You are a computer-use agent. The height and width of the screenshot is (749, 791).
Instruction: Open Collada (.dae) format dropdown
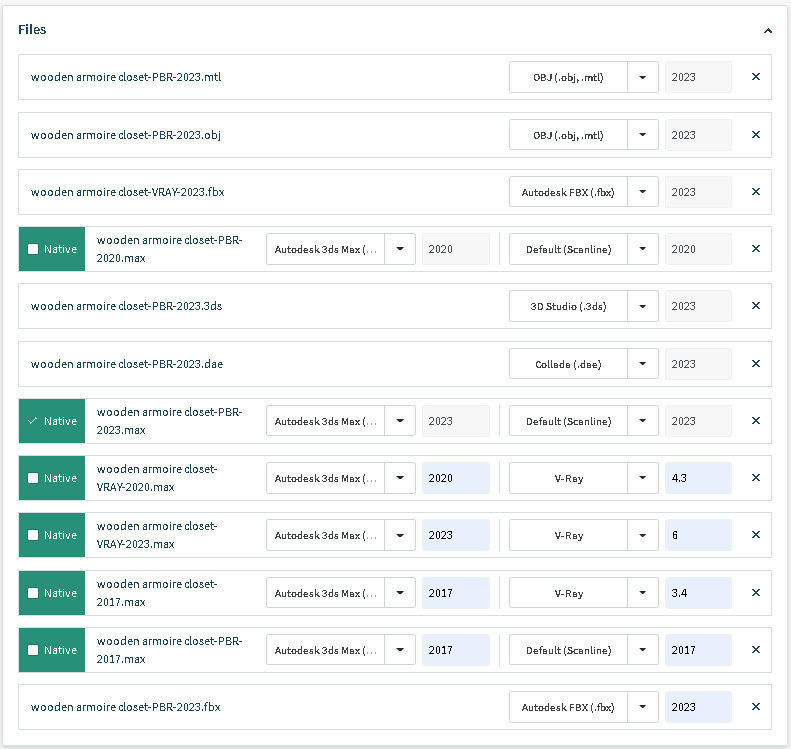click(643, 364)
